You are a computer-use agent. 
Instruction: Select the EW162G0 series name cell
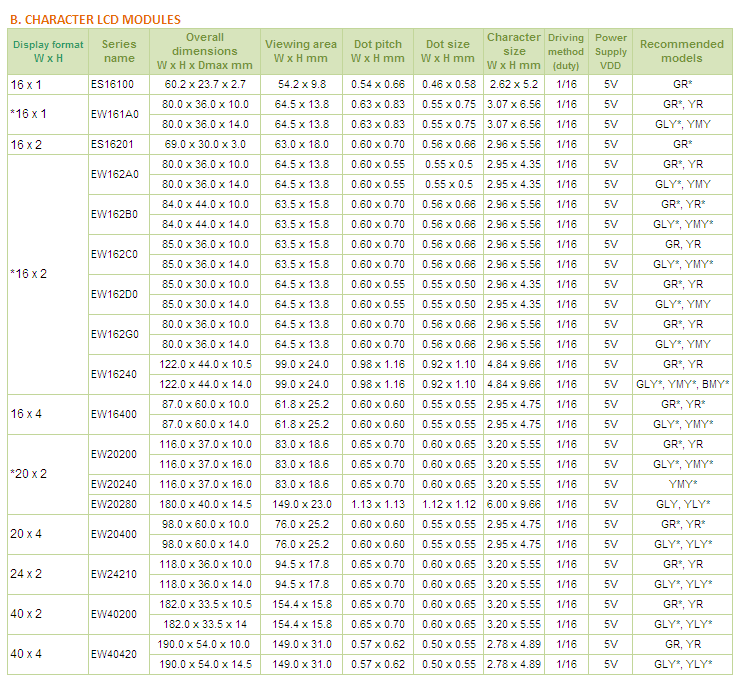coord(119,334)
